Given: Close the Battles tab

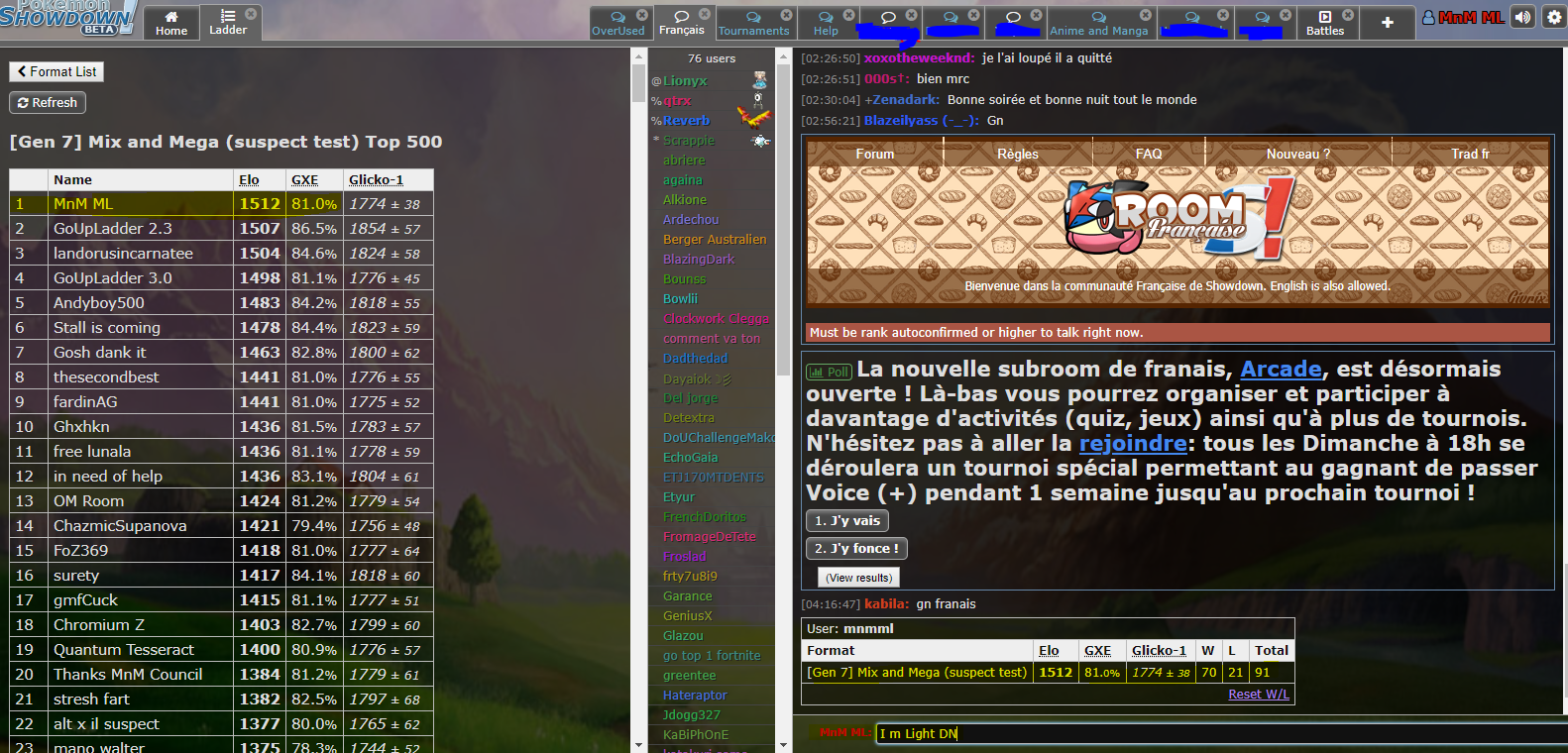Looking at the screenshot, I should point(1348,15).
